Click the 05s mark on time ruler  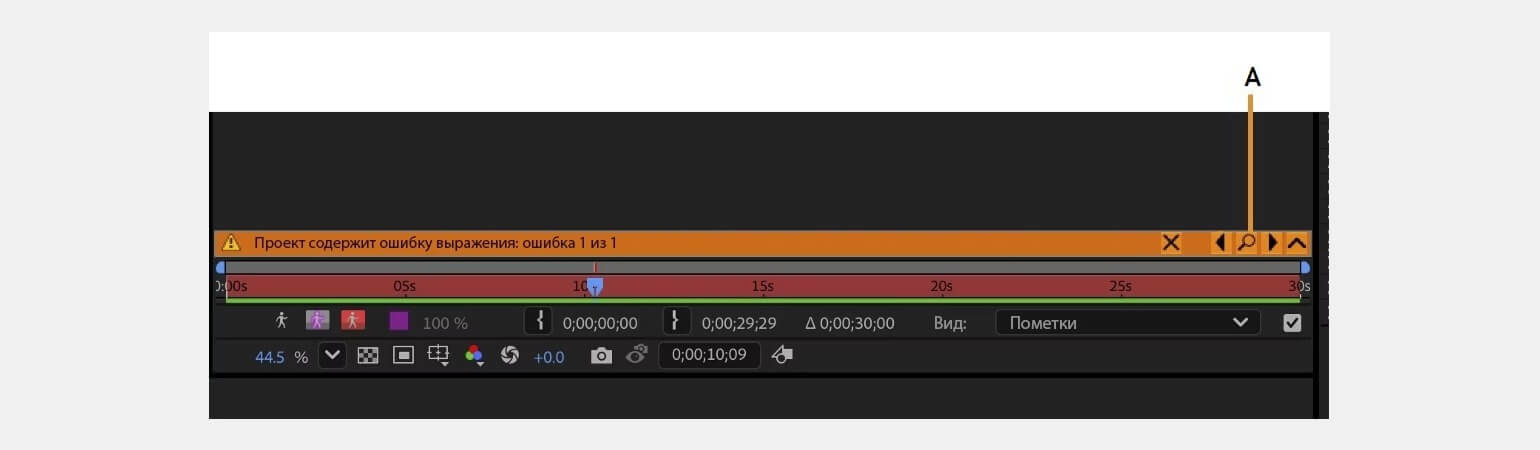(x=404, y=287)
